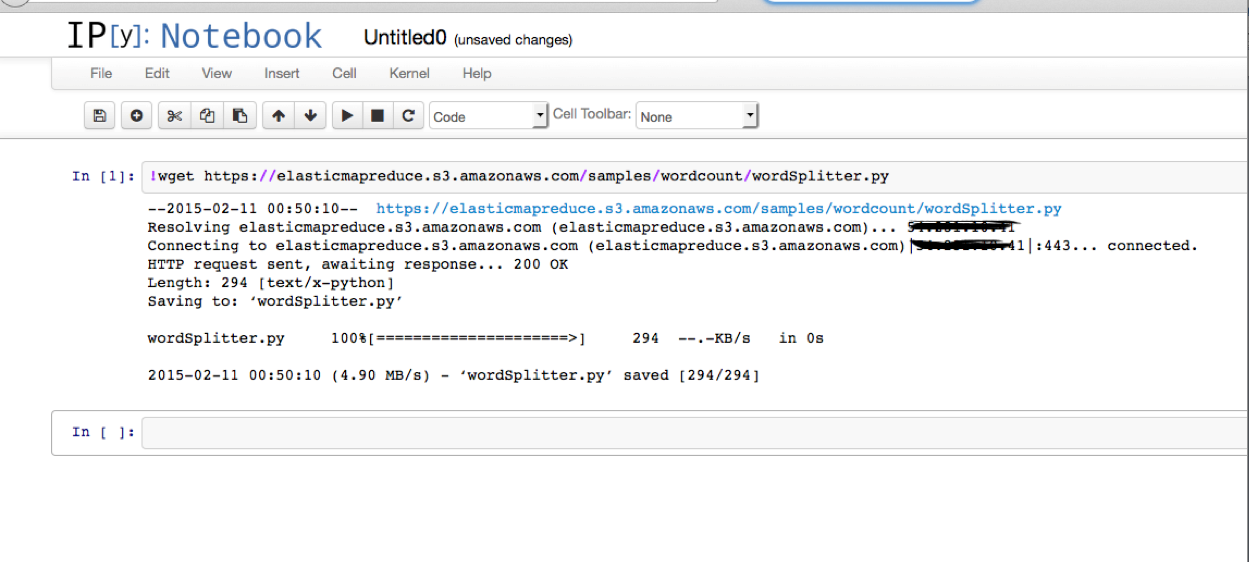Open the Insert menu

pyautogui.click(x=282, y=73)
